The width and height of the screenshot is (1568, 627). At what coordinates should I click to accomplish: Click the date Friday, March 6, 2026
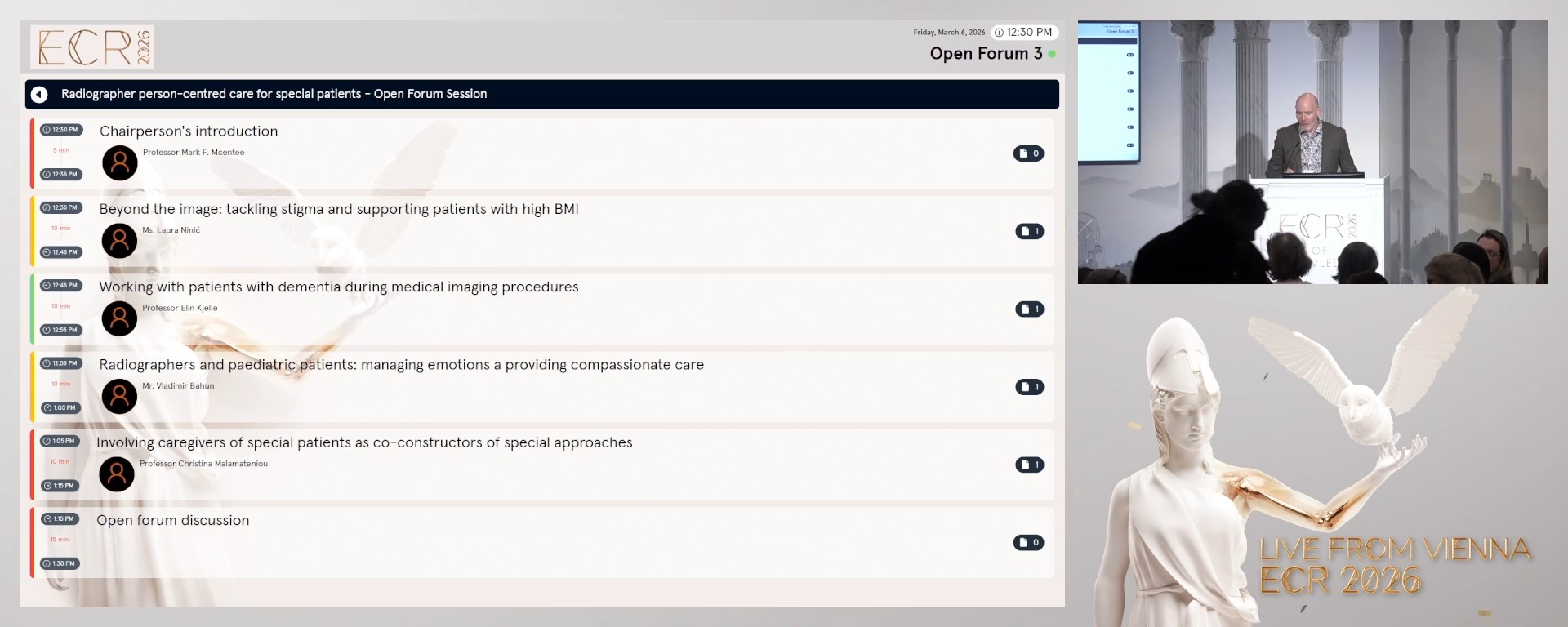949,33
